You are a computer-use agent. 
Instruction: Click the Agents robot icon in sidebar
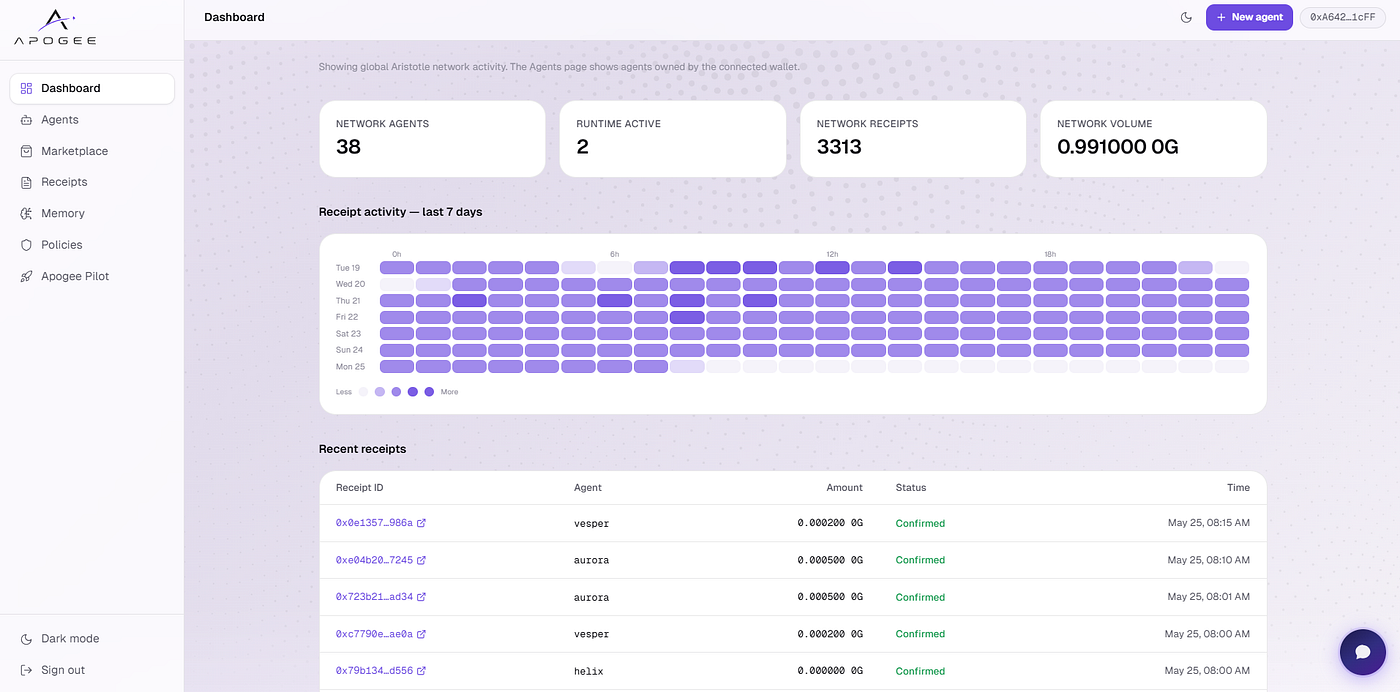pyautogui.click(x=26, y=120)
